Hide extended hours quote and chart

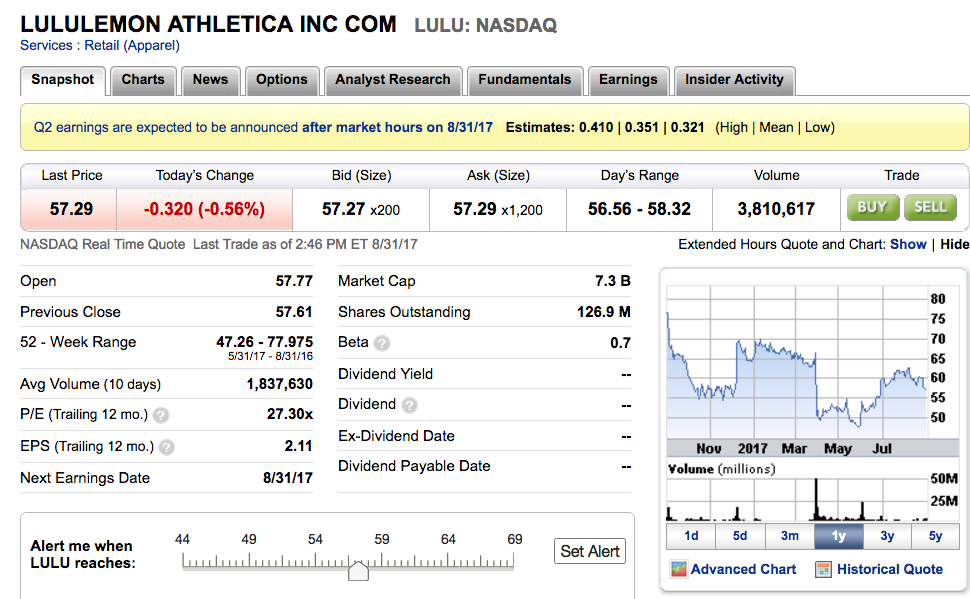[955, 244]
